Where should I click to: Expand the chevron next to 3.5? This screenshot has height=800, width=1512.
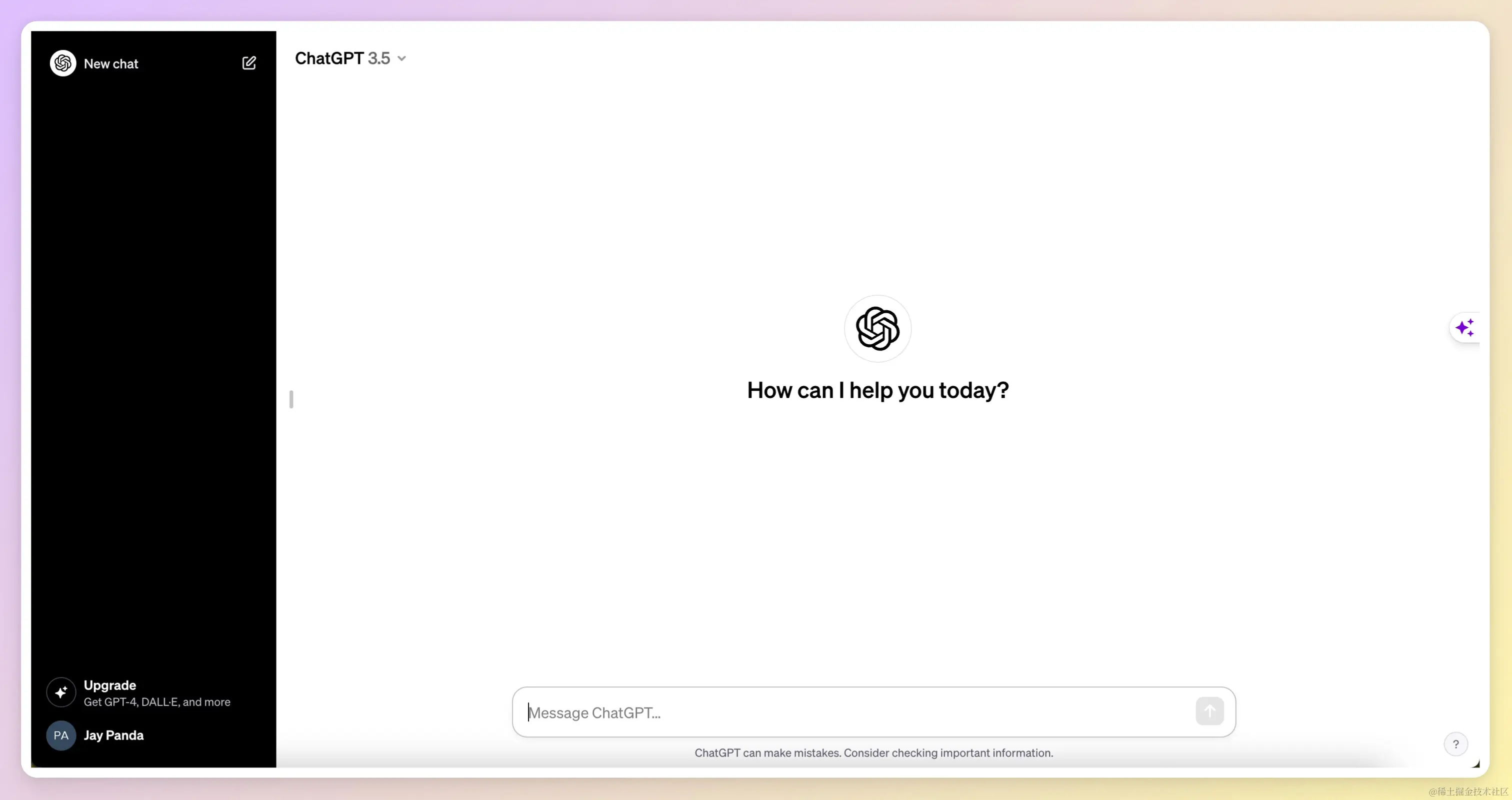tap(402, 59)
